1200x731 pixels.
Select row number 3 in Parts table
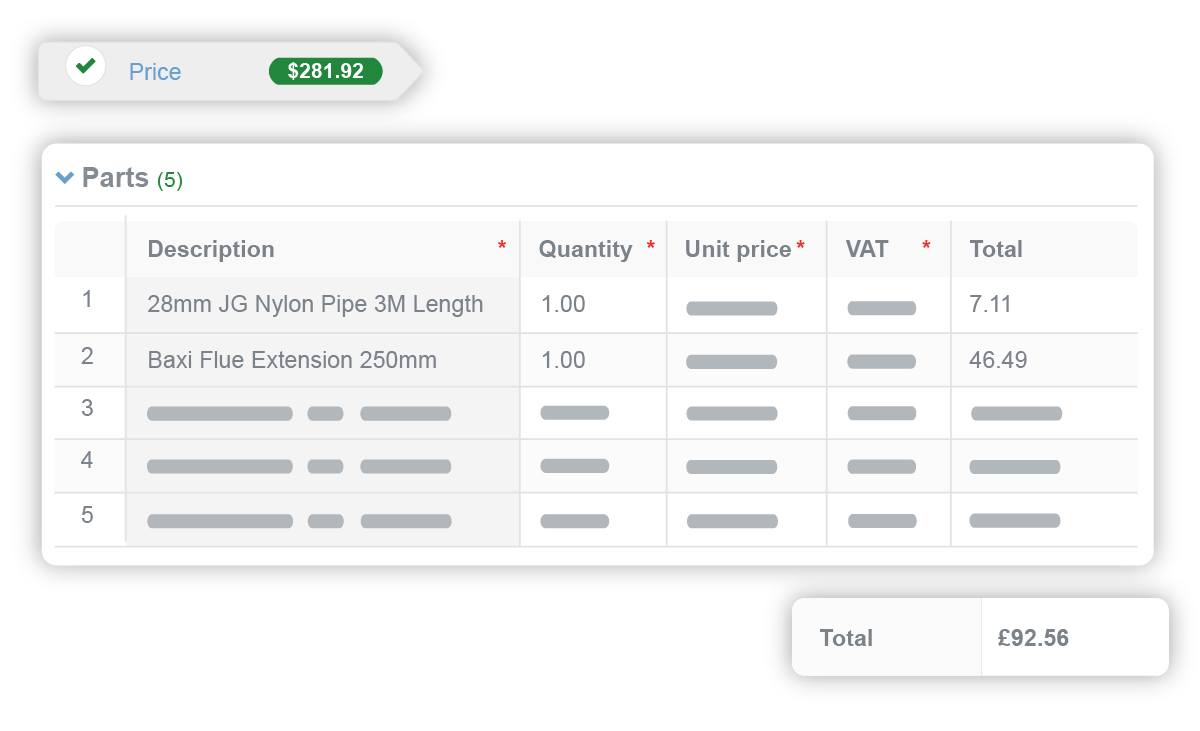(x=88, y=408)
